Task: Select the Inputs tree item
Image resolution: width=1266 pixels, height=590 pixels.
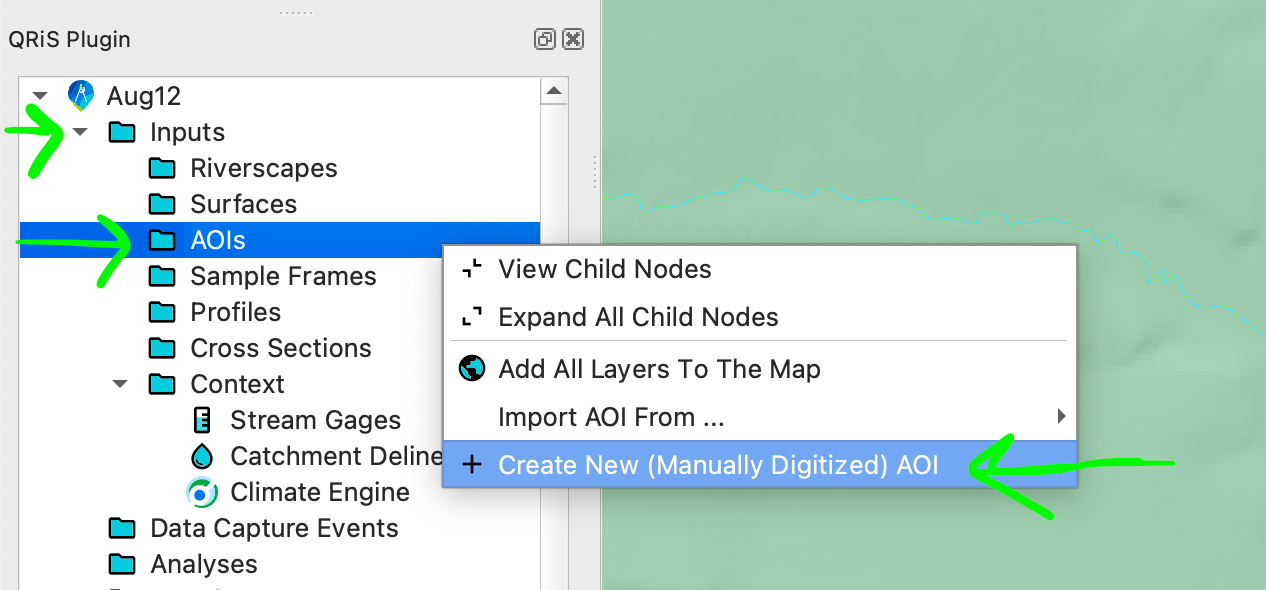Action: (187, 132)
